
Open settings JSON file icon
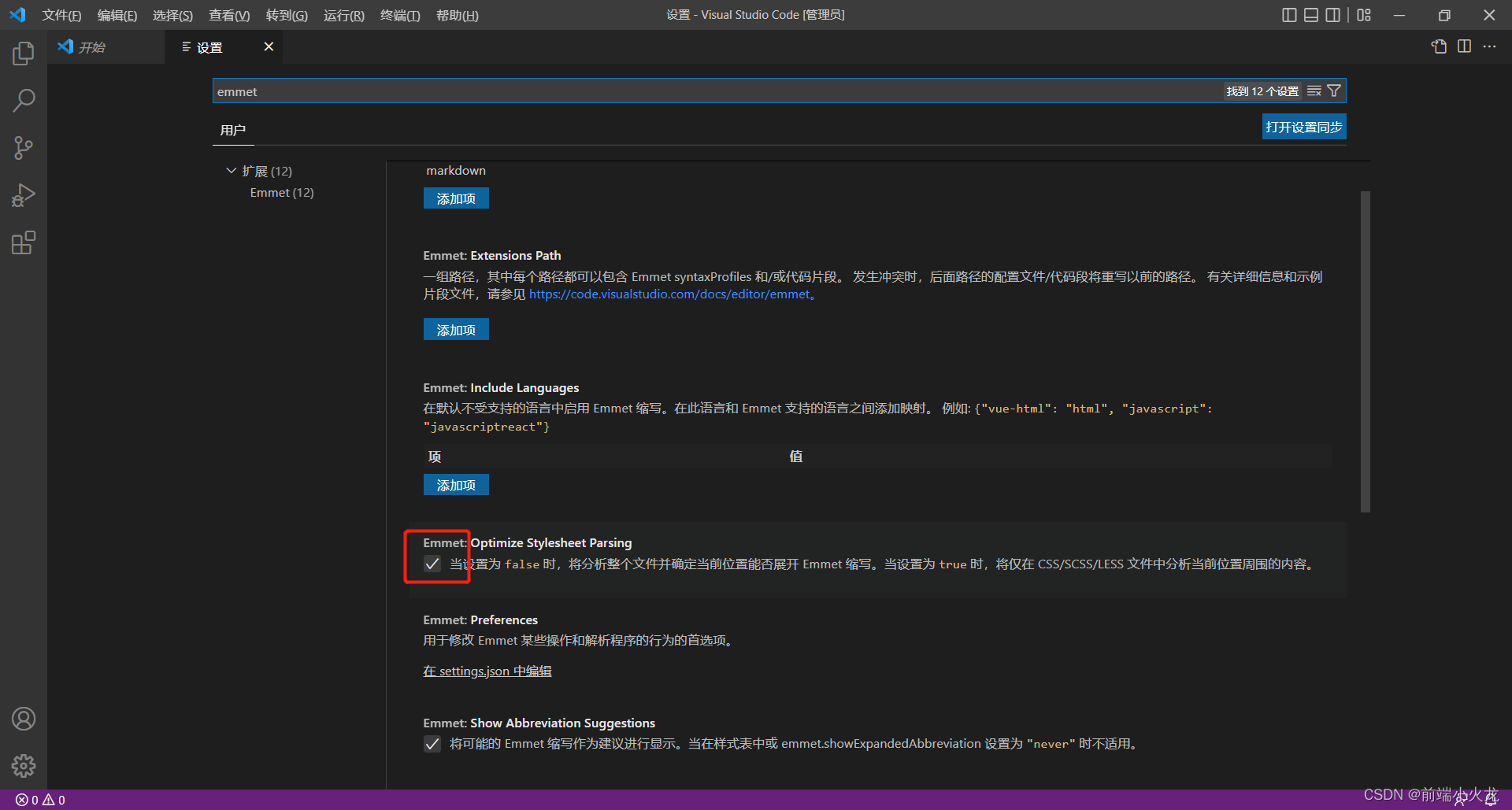coord(1439,46)
